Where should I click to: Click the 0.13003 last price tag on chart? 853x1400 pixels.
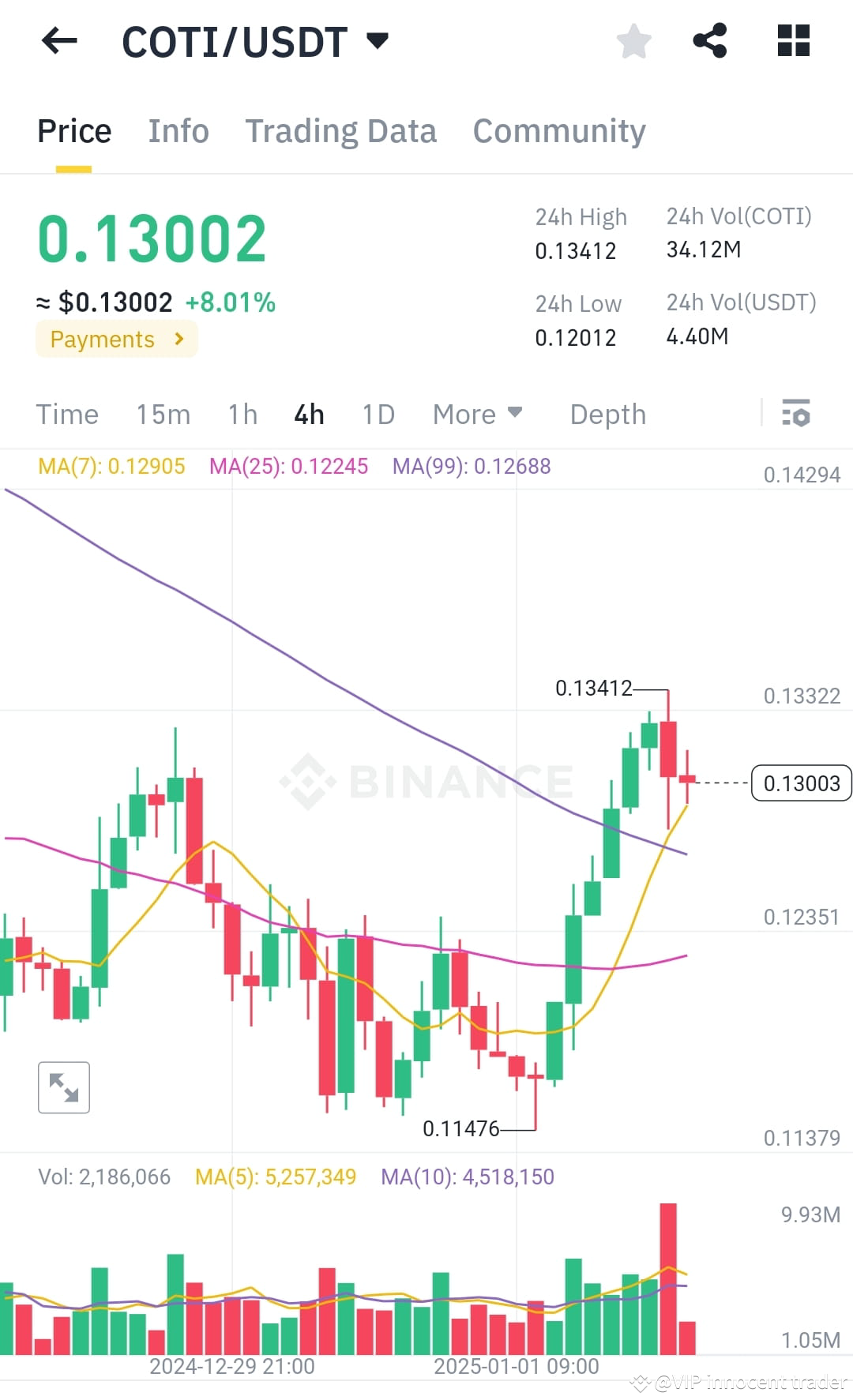[802, 783]
